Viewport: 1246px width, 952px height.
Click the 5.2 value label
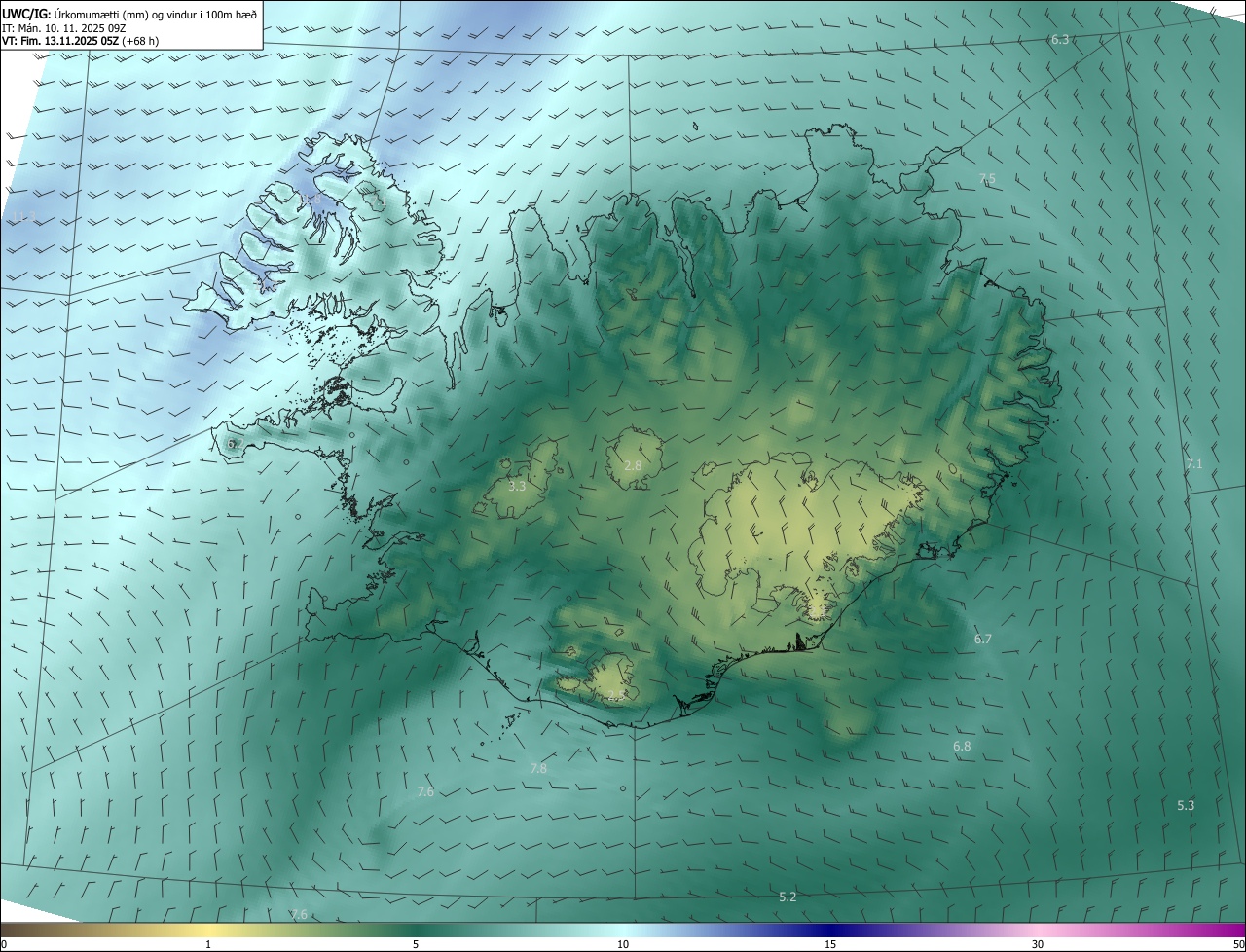coord(788,897)
